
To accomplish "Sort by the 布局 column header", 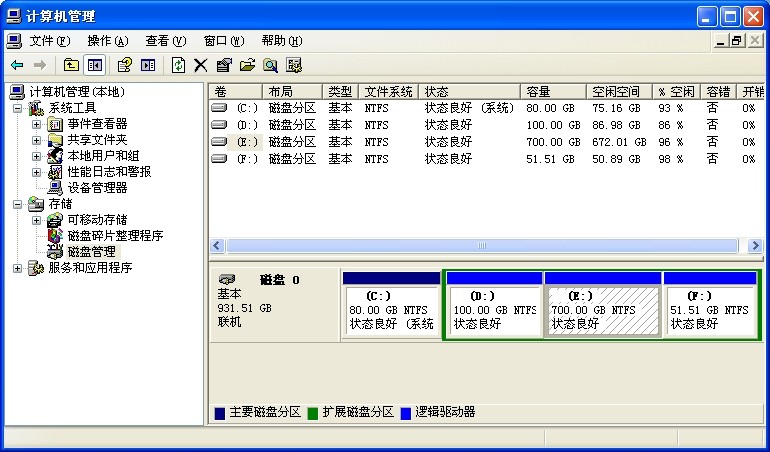I will 292,91.
